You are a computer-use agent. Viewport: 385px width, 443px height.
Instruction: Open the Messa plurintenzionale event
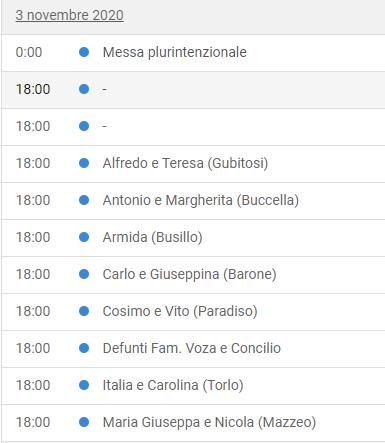[x=175, y=52]
